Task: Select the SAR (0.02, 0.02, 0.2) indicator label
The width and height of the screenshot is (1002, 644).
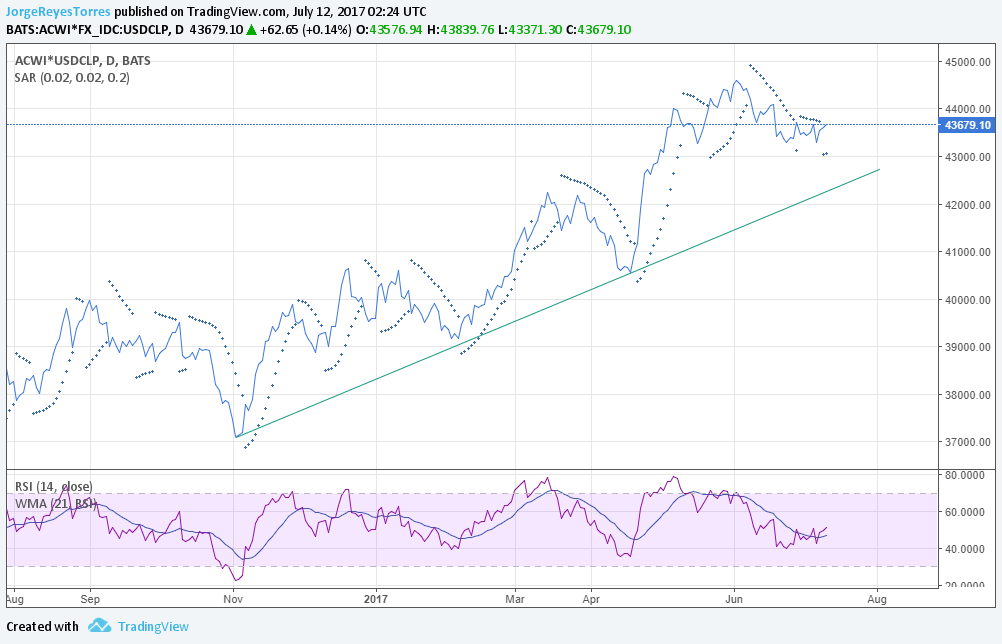Action: [x=72, y=78]
